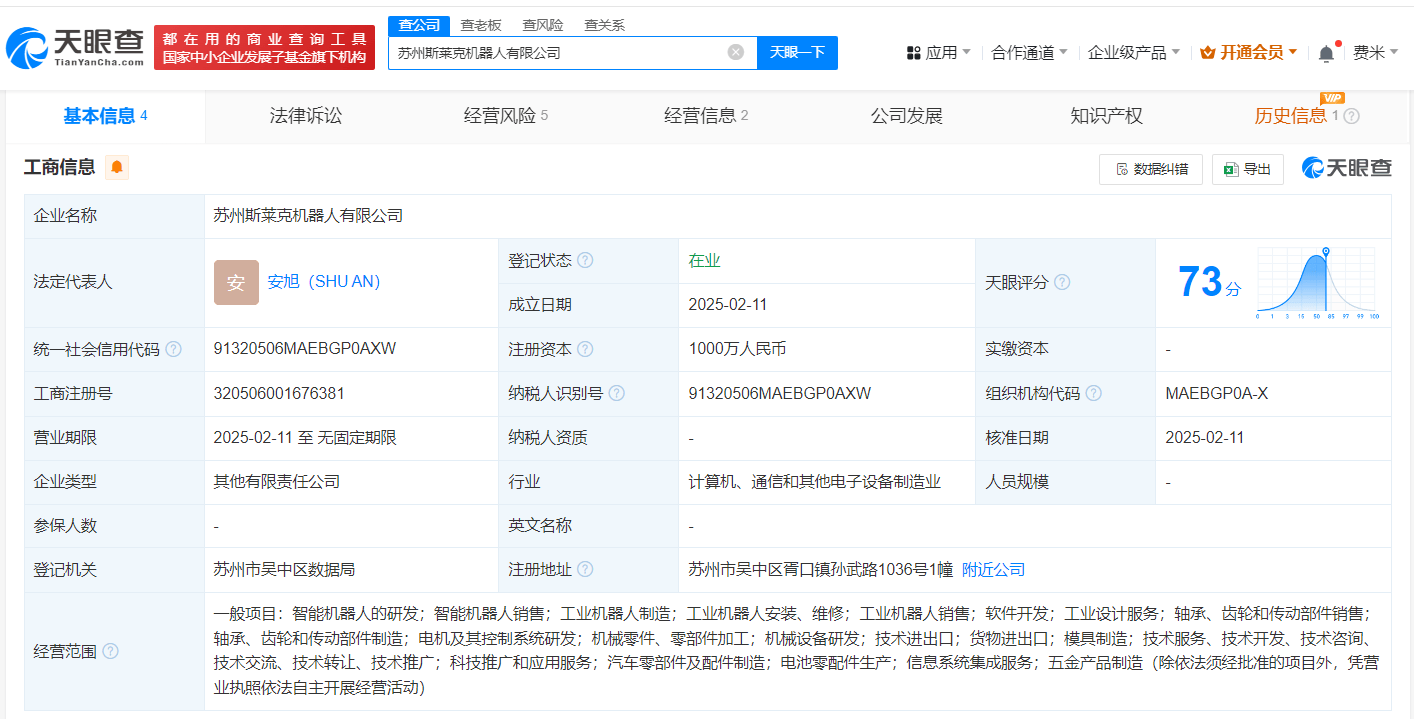This screenshot has width=1414, height=719.
Task: Open legal representative 安旭 link
Action: [x=324, y=282]
